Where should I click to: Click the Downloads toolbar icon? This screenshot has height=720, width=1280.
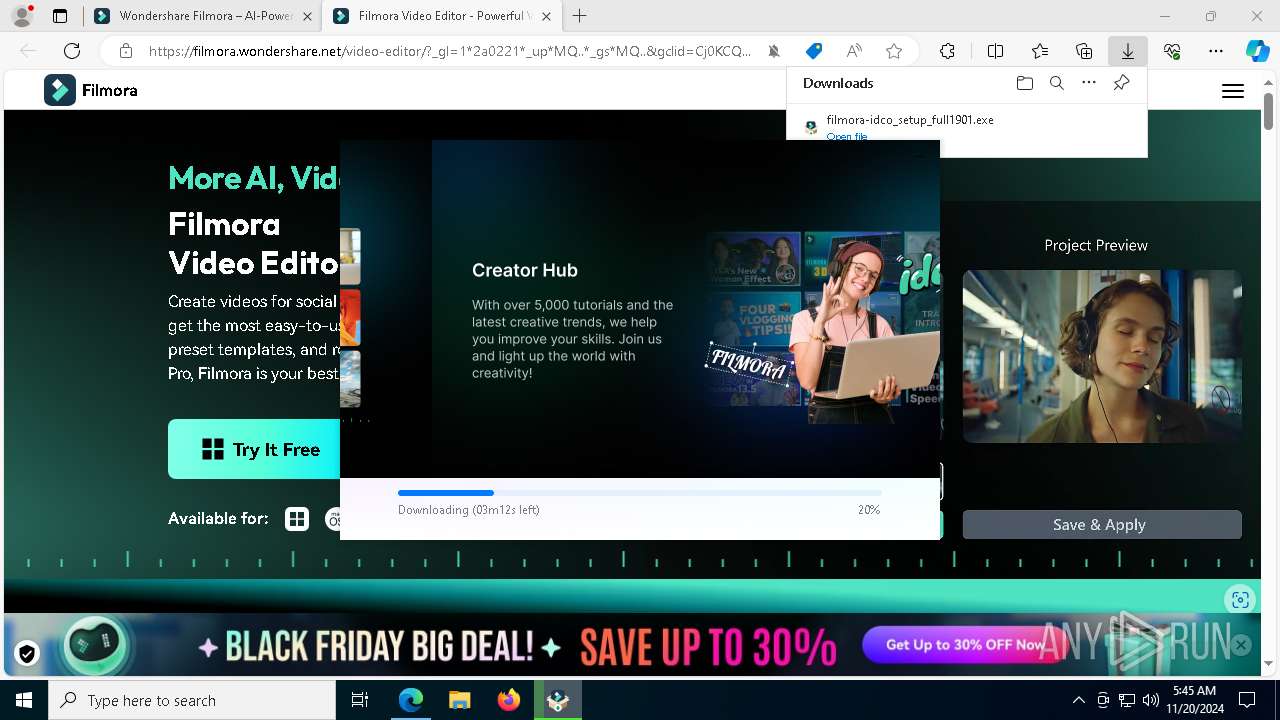[x=1128, y=51]
